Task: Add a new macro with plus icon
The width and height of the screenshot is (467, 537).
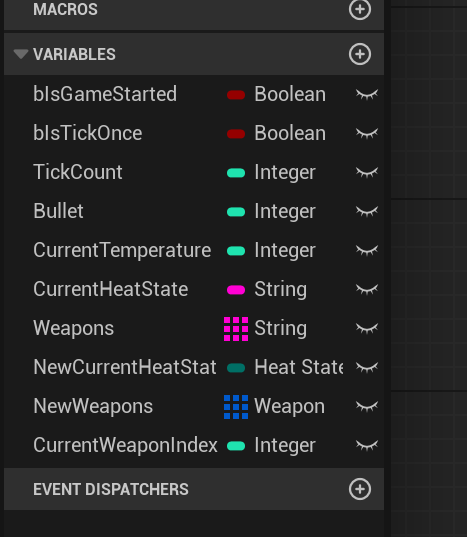Action: [x=359, y=9]
